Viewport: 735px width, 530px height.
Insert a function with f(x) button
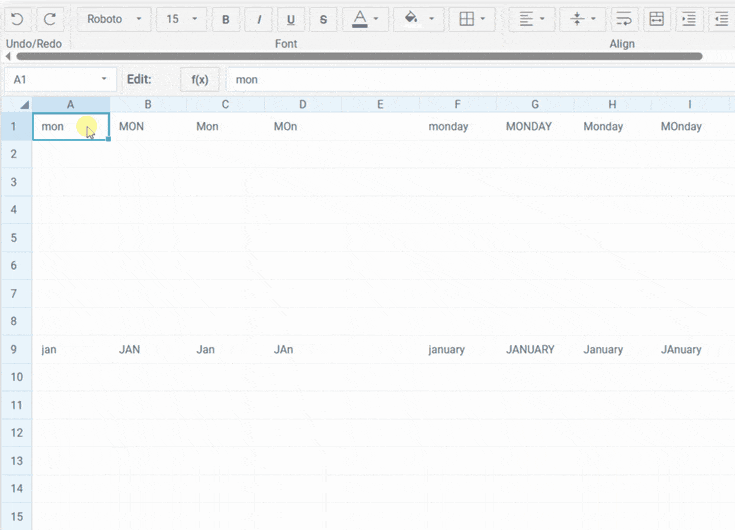click(199, 80)
